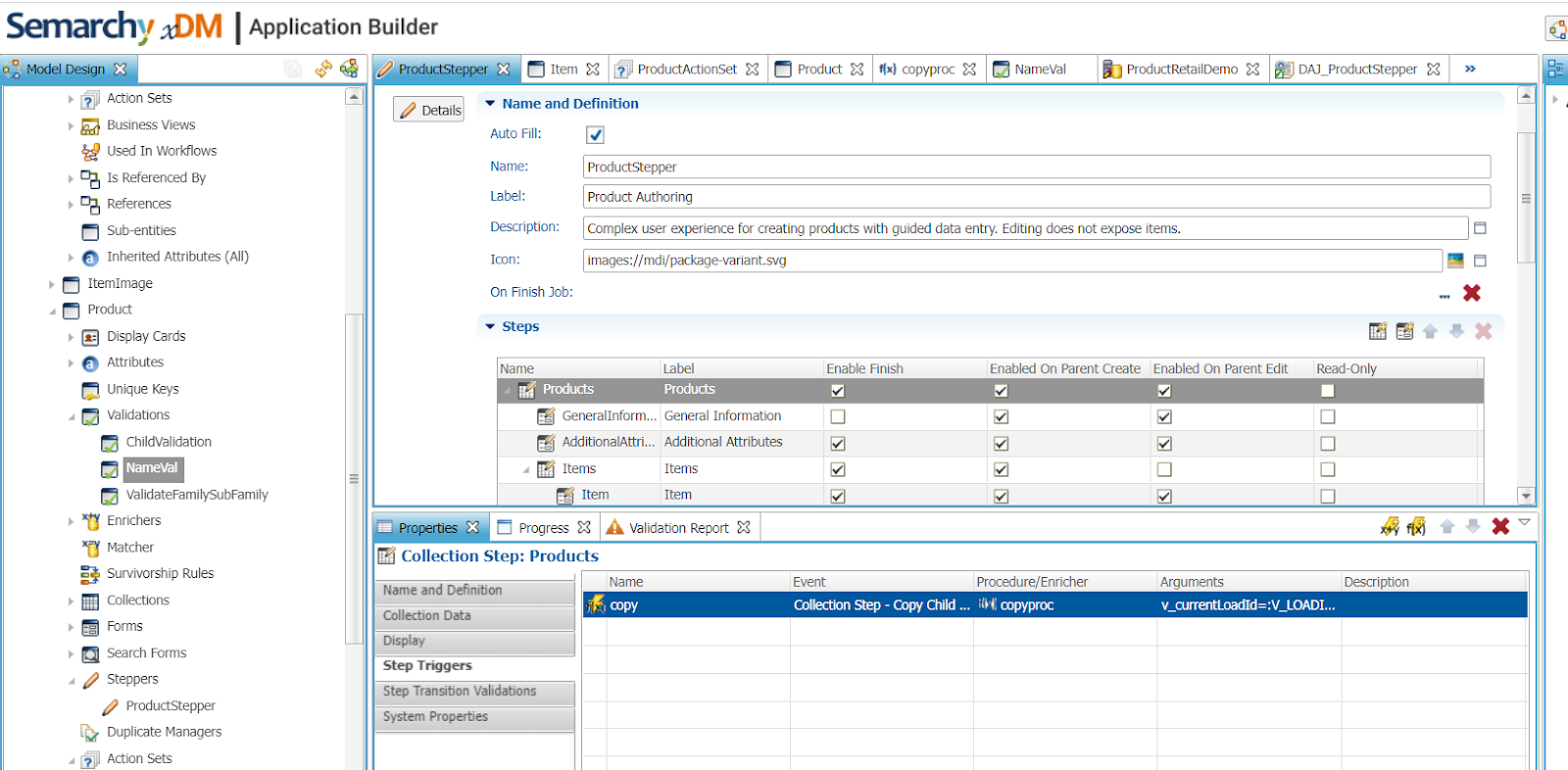
Task: Collapse the Steps section
Action: pos(490,326)
